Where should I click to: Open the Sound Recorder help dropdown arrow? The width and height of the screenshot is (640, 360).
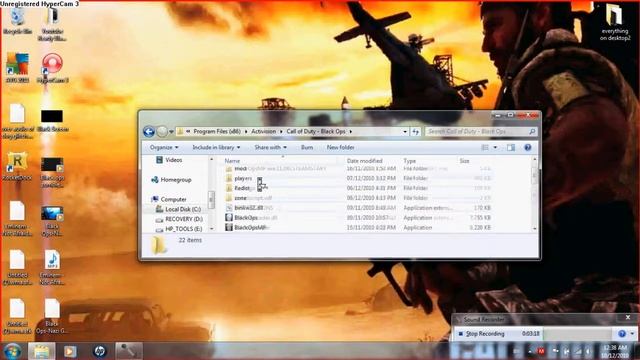[x=632, y=334]
